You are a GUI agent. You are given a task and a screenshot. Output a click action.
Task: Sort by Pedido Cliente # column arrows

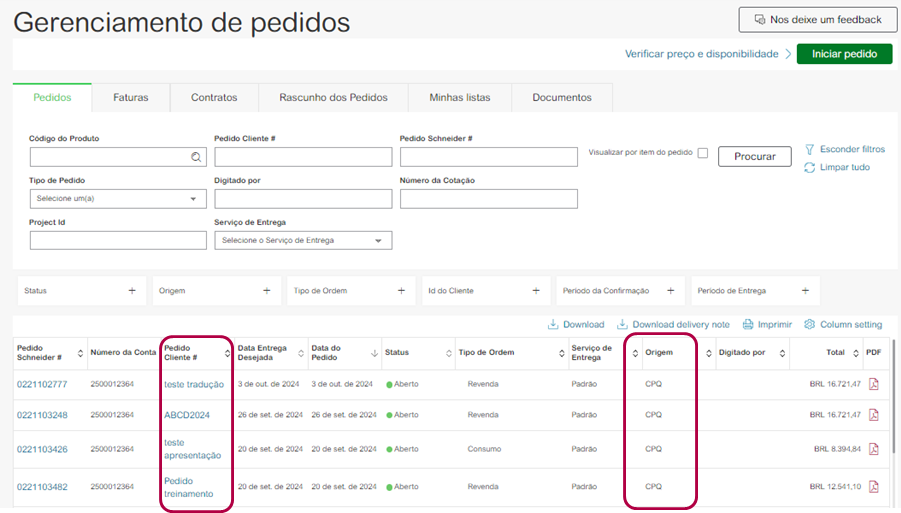tap(227, 353)
